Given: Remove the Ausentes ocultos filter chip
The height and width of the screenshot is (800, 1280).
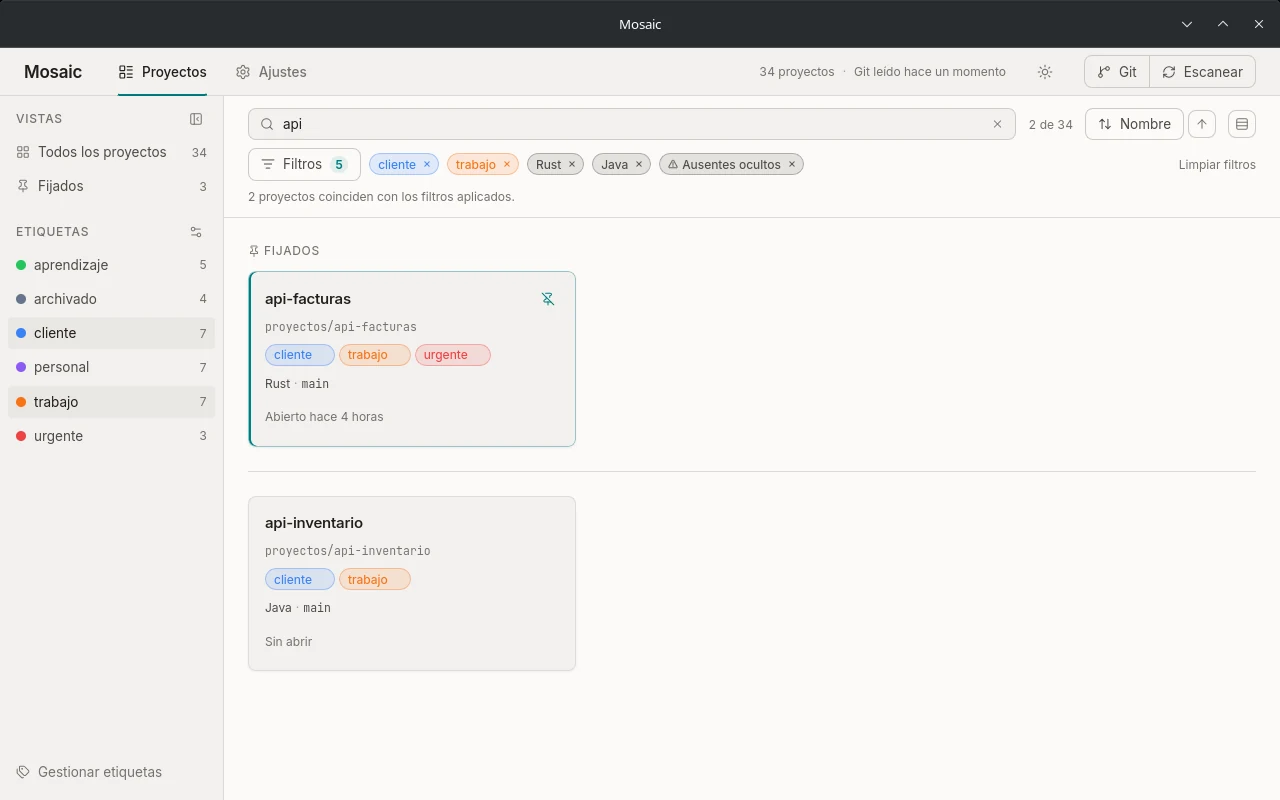Looking at the screenshot, I should click(x=792, y=164).
